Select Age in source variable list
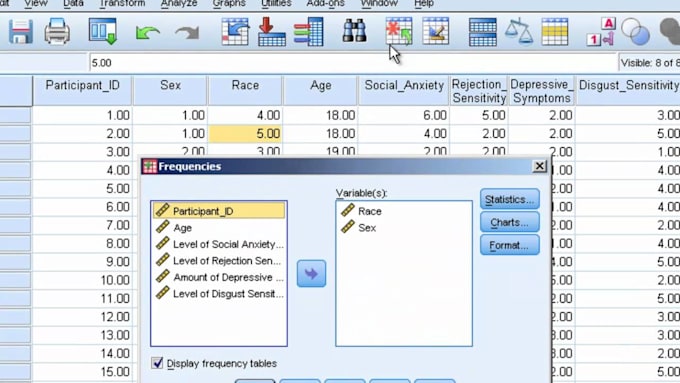 (x=219, y=228)
